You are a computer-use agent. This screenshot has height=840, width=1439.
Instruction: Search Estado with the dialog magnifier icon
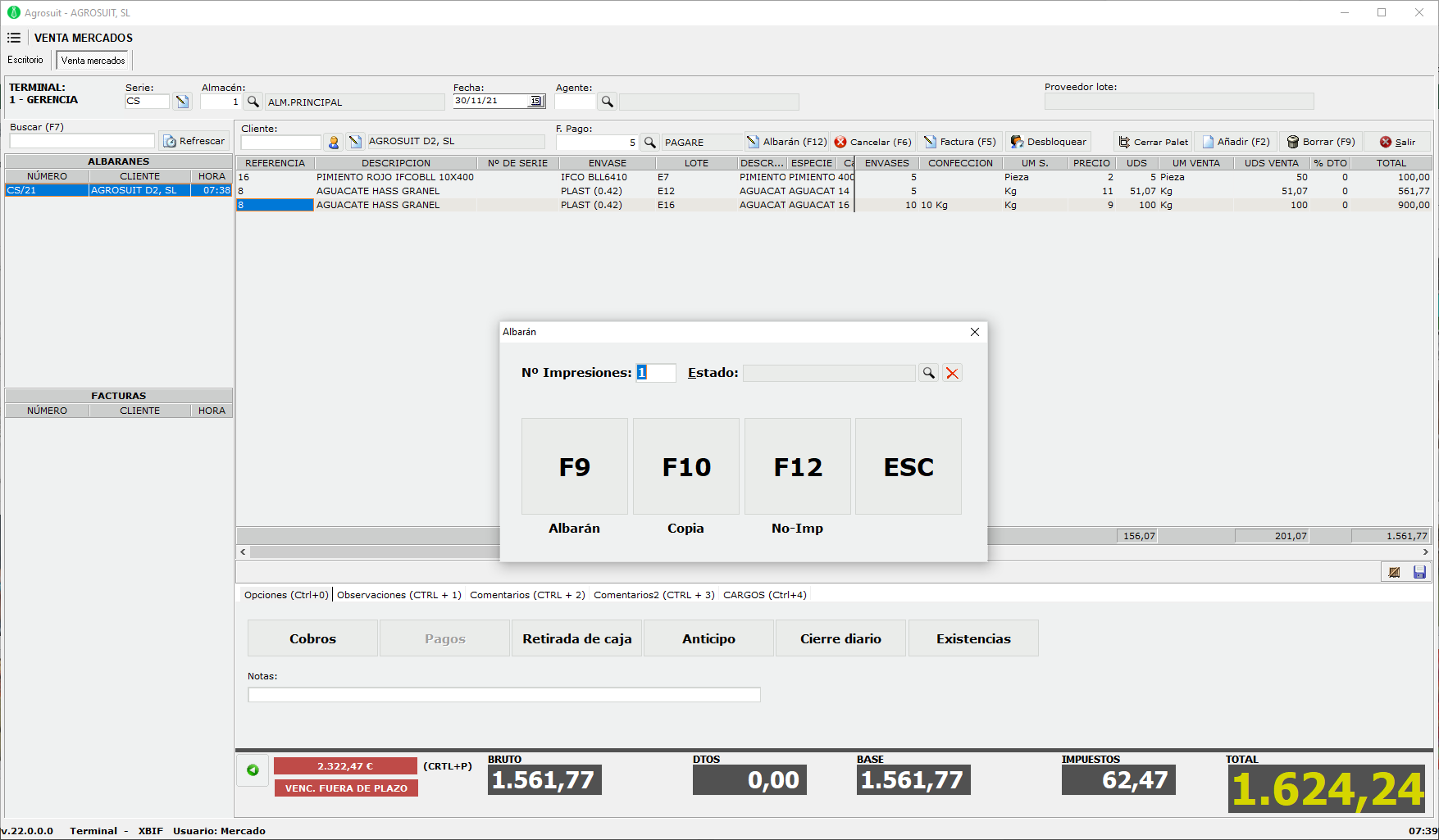pos(928,373)
